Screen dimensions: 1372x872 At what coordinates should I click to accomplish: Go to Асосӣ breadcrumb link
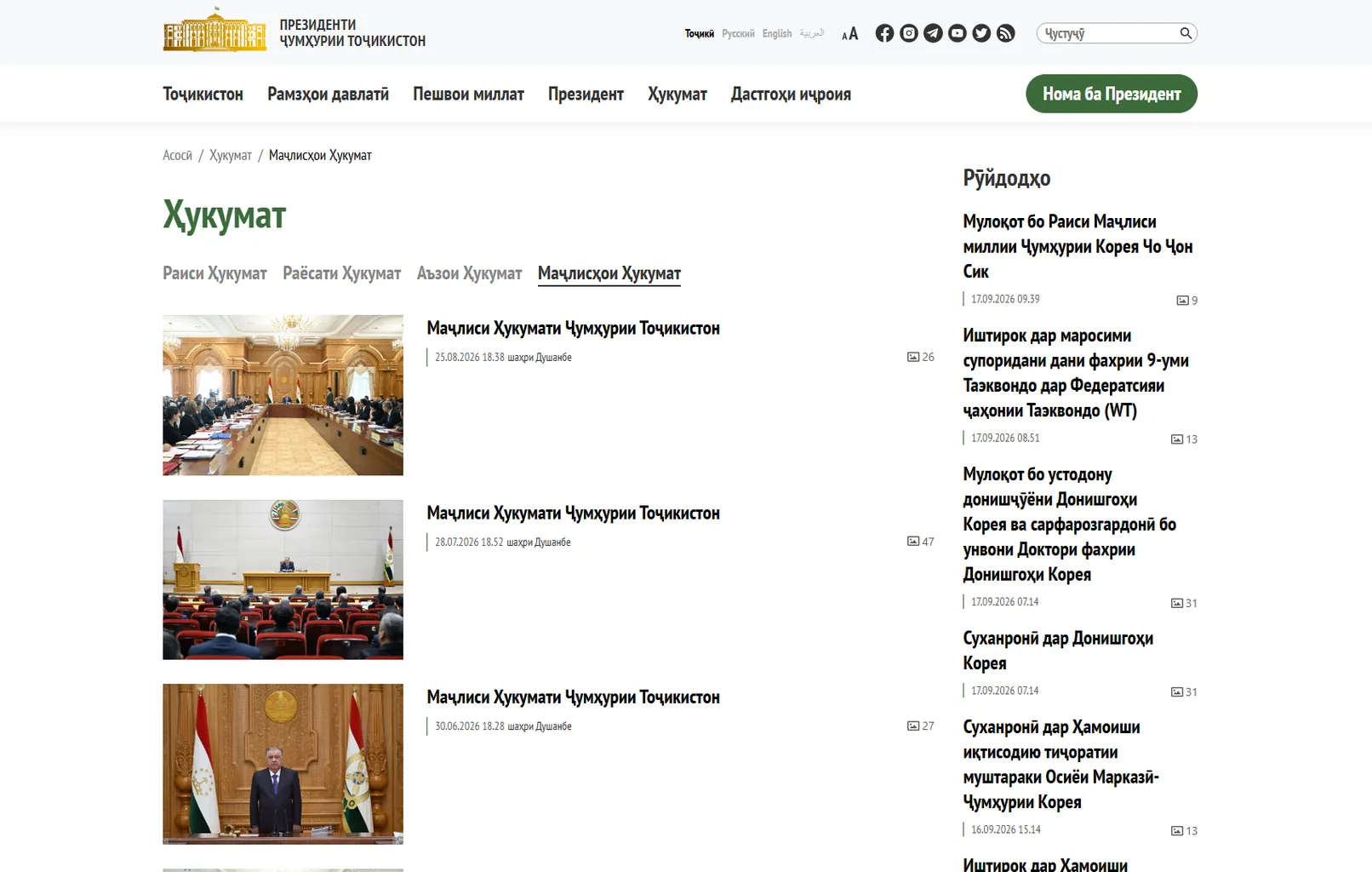pyautogui.click(x=177, y=155)
